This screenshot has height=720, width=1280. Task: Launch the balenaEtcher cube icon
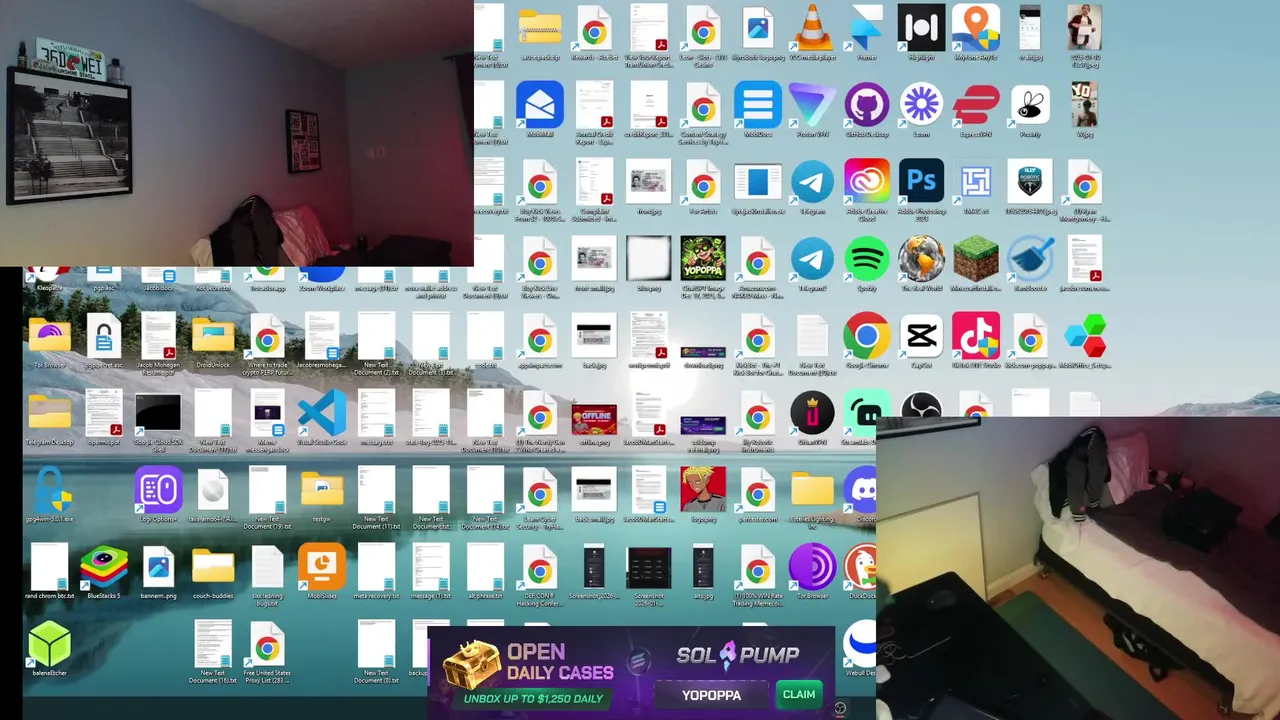click(49, 645)
